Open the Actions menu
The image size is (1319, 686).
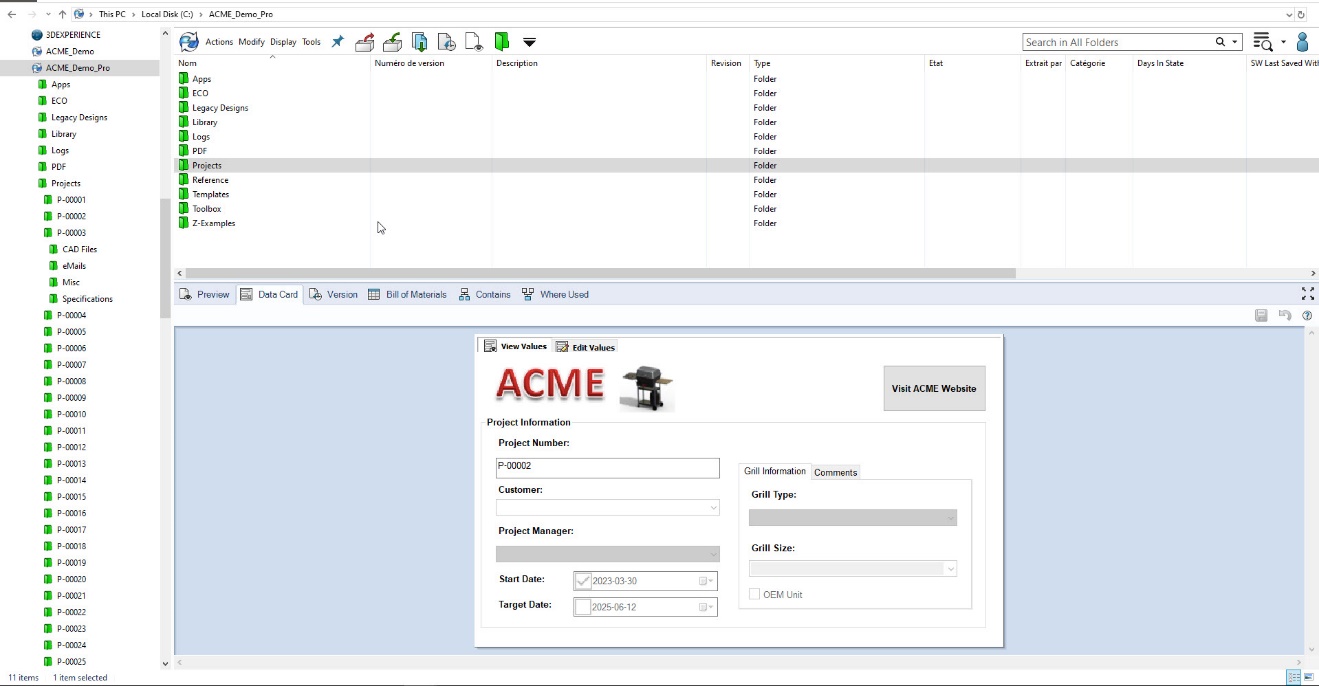[218, 42]
